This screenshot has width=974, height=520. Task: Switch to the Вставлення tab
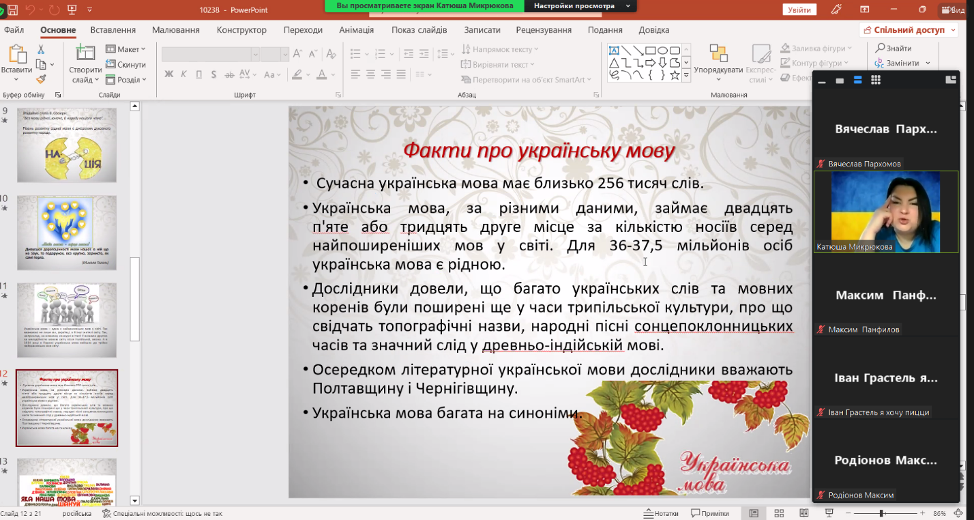coord(112,30)
